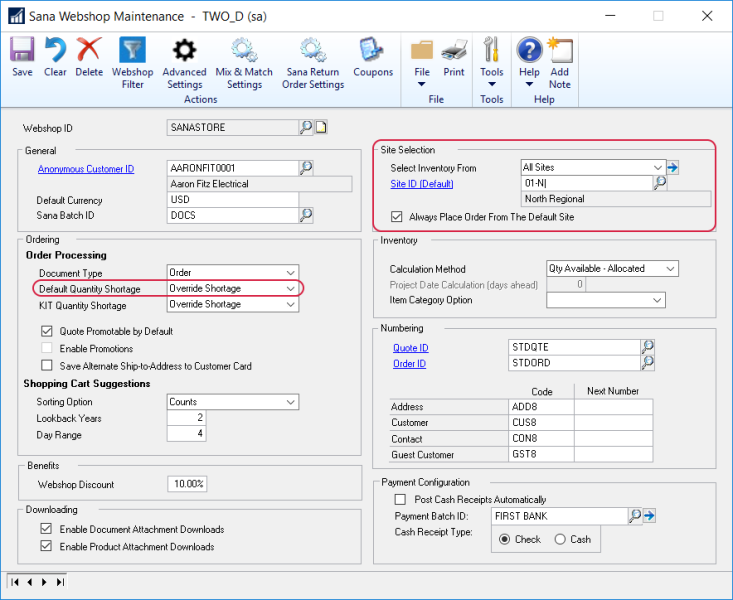This screenshot has width=733, height=600.
Task: Open Site ID lookup magnifier
Action: tap(660, 183)
